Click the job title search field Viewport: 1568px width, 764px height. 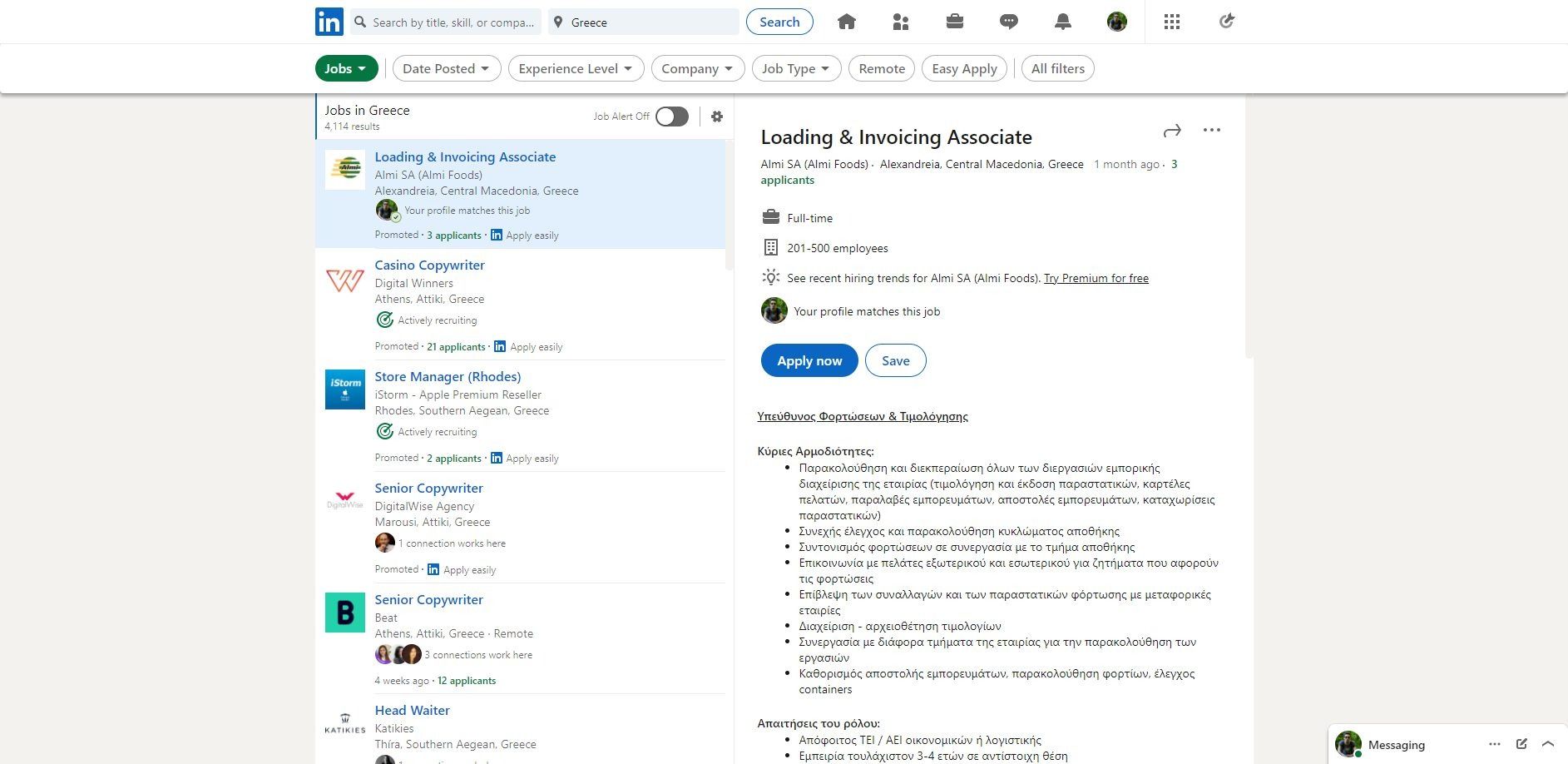point(453,22)
